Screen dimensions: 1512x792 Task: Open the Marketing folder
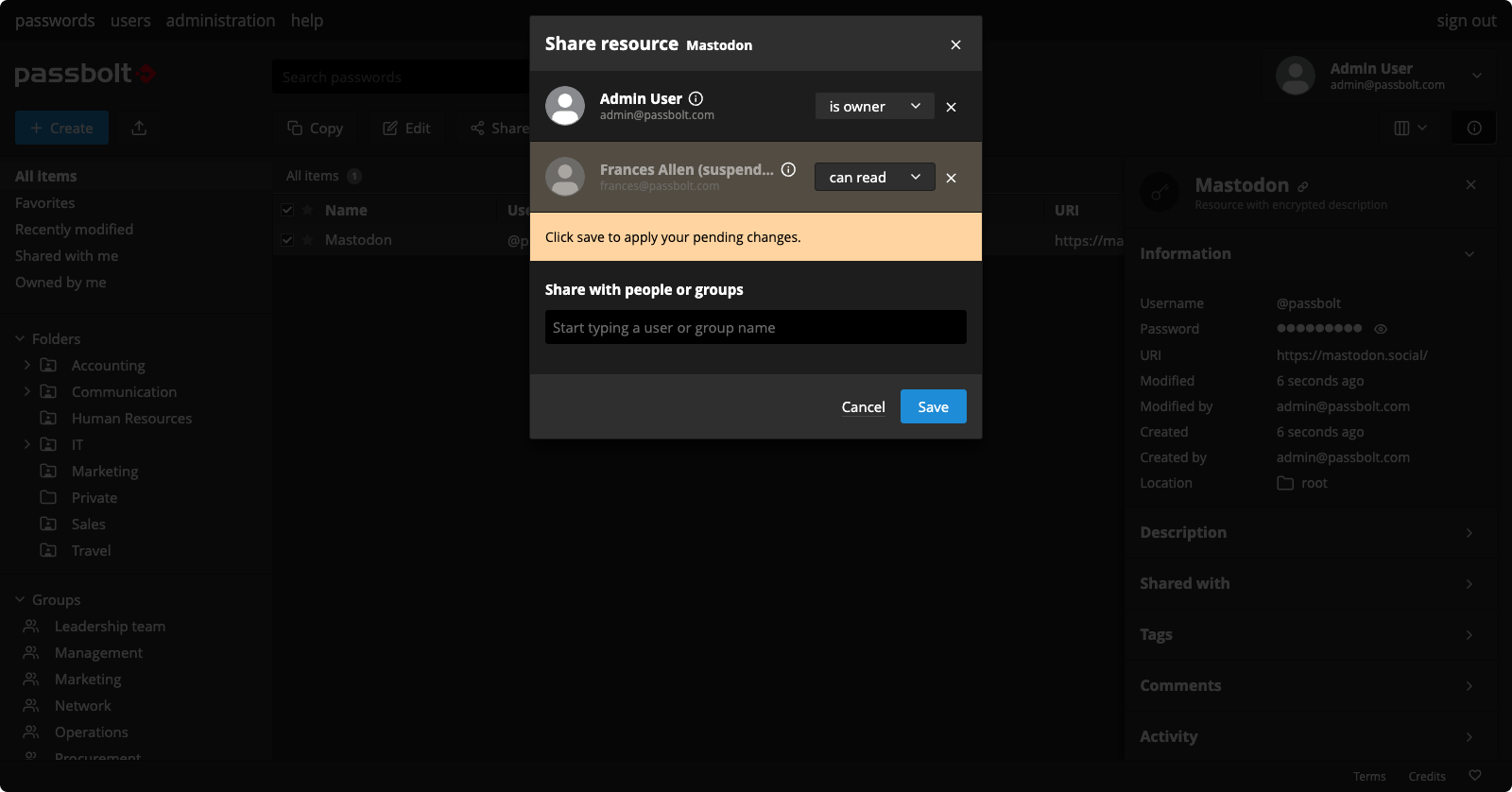pos(105,471)
